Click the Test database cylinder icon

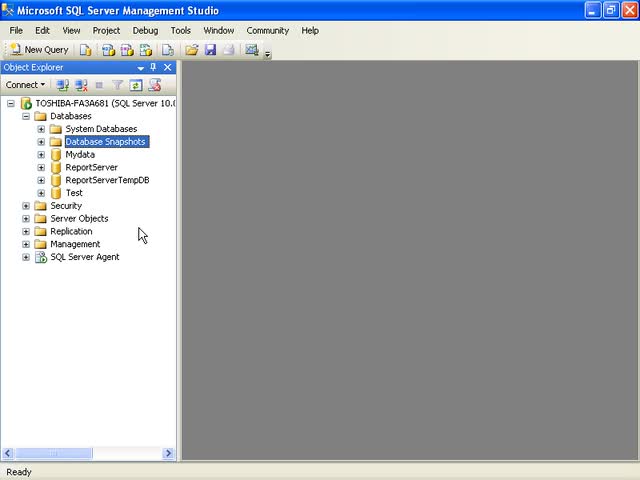(56, 193)
